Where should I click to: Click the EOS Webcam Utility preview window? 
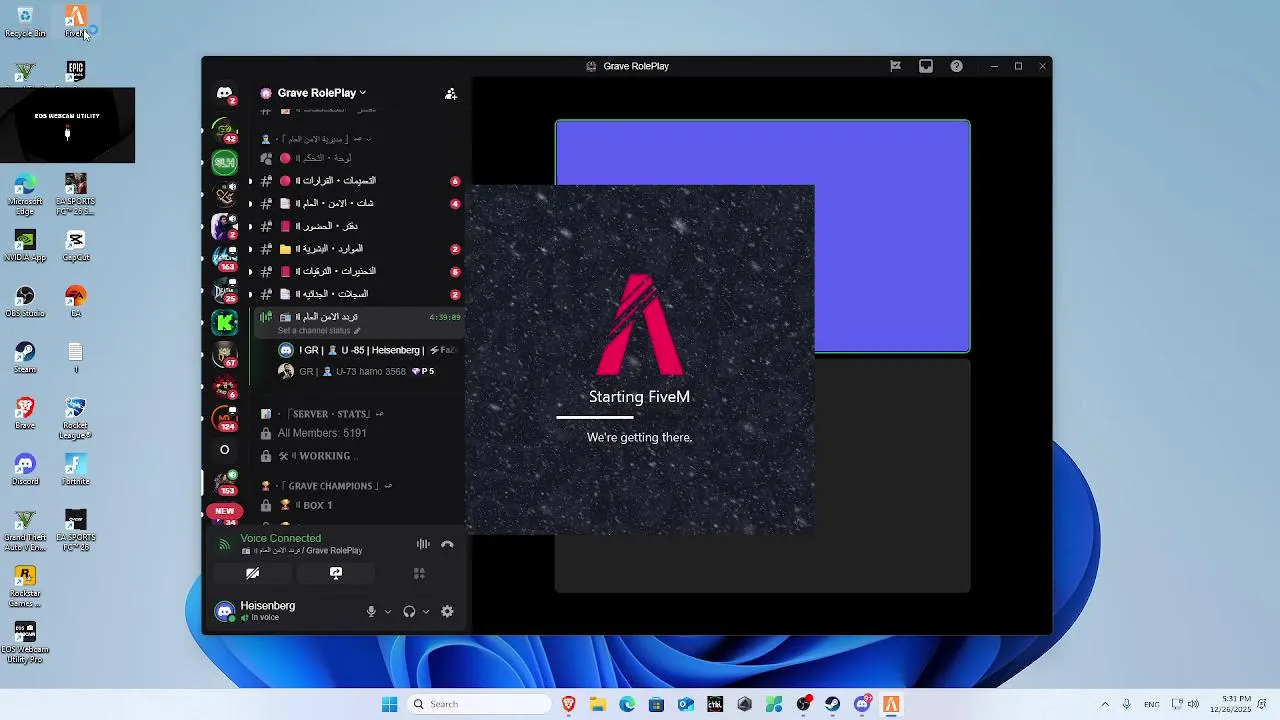coord(67,125)
